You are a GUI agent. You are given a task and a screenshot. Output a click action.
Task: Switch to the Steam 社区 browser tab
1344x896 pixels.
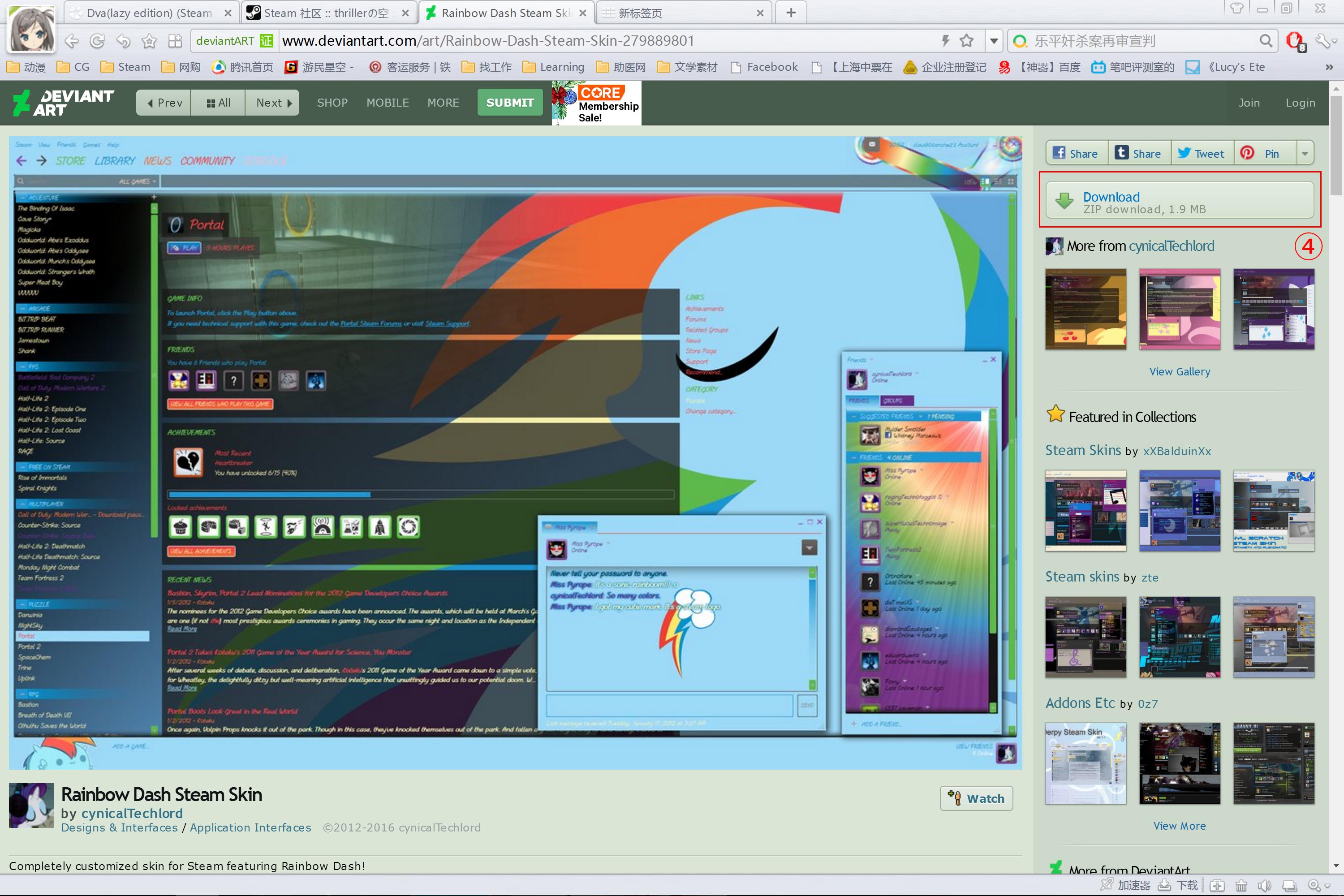pyautogui.click(x=326, y=13)
